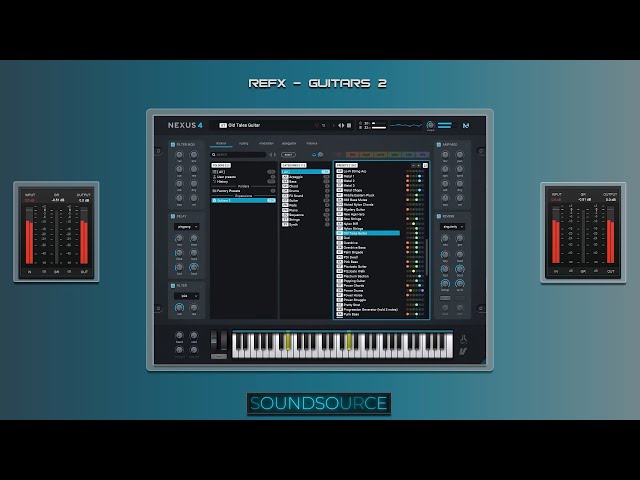Viewport: 640px width, 480px height.
Task: Click the pitch bend wheel
Action: point(214,340)
